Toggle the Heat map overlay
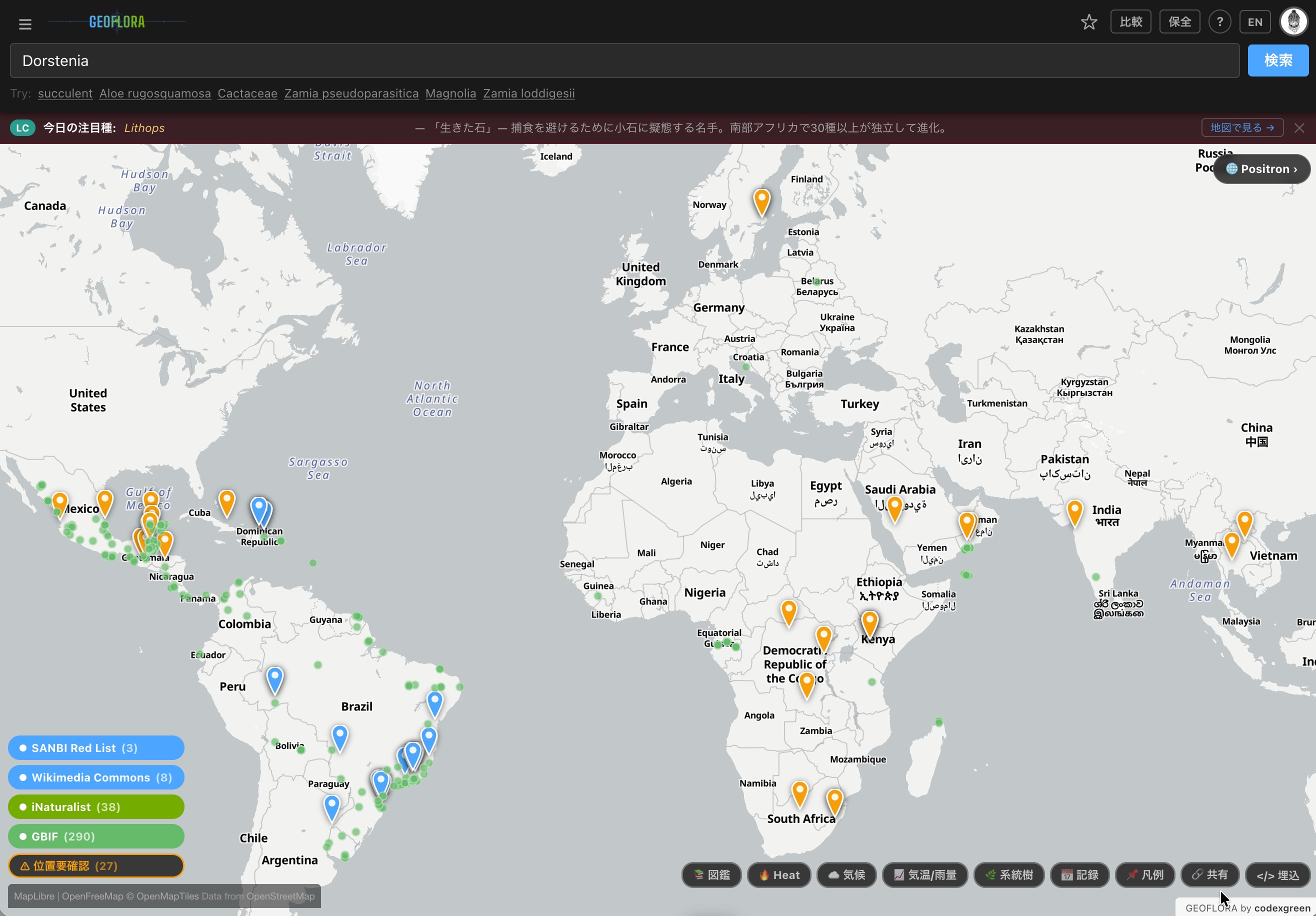The height and width of the screenshot is (916, 1316). (779, 874)
